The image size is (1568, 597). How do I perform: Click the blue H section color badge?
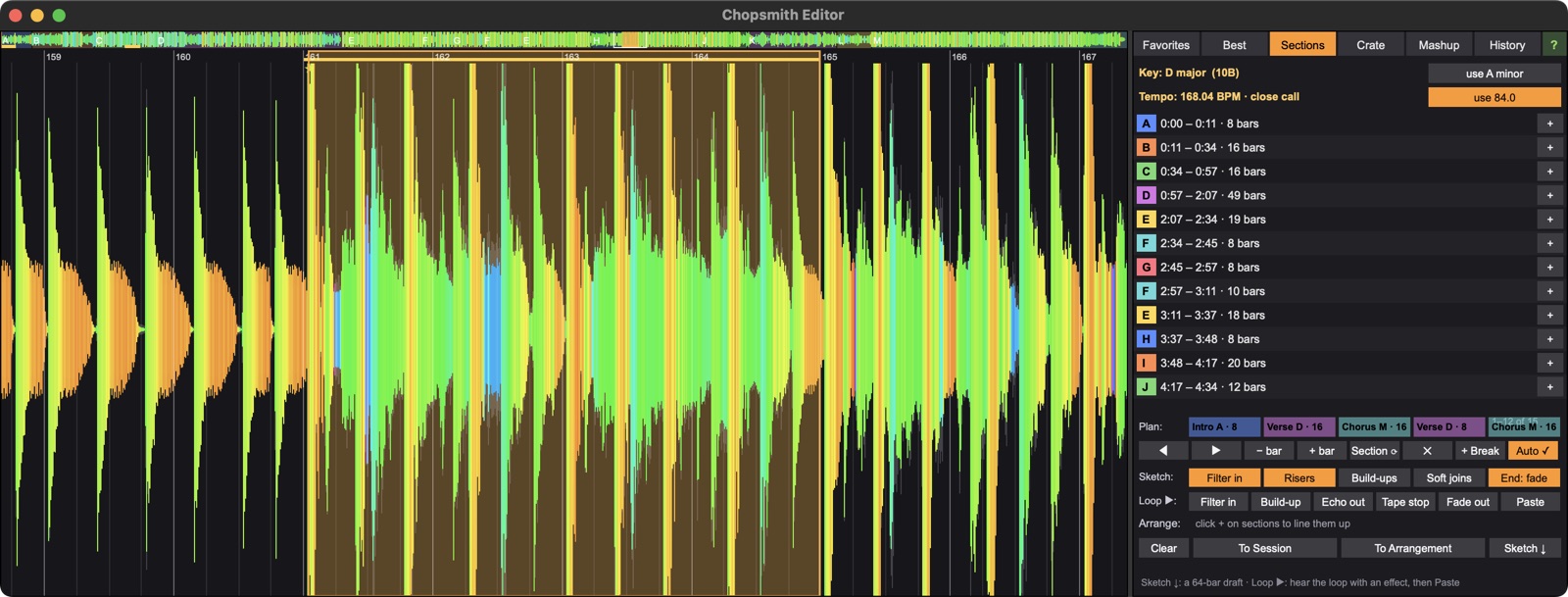(1146, 339)
